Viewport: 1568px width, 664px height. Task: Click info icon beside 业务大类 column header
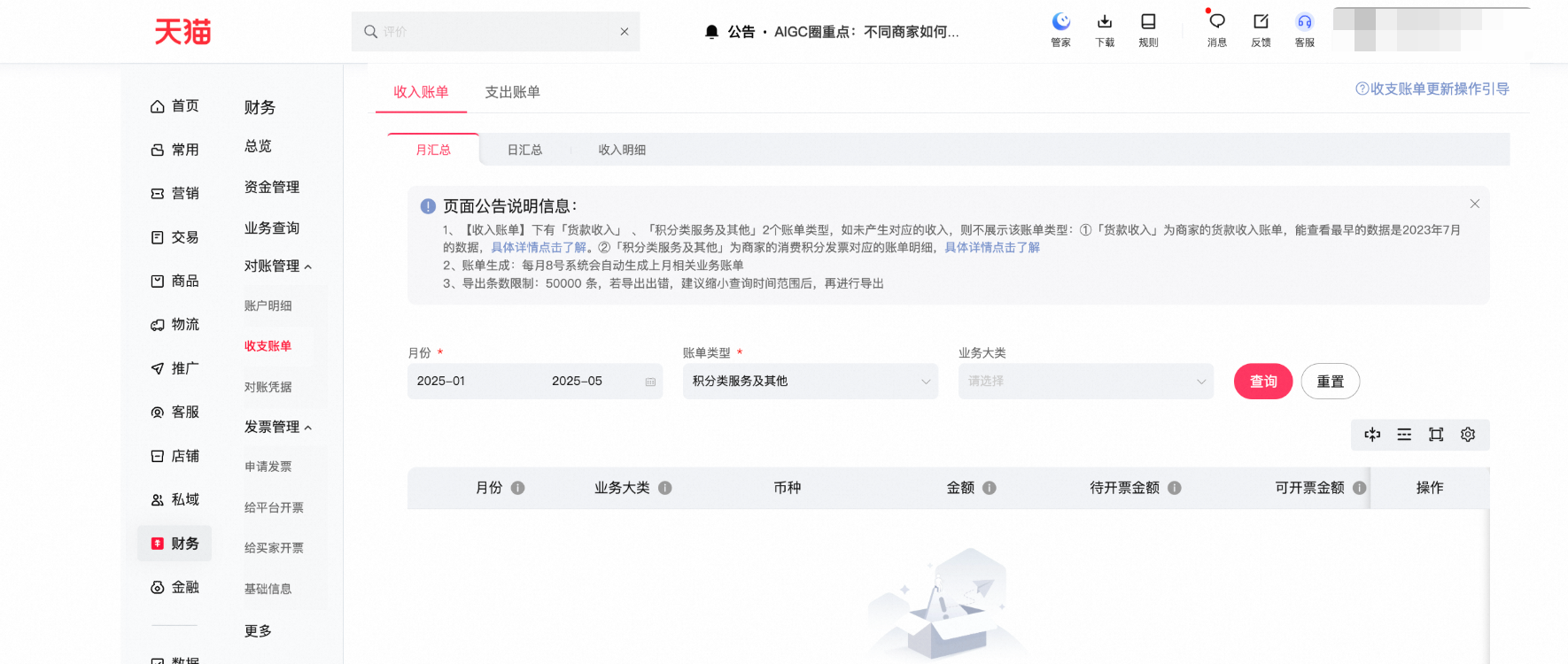coord(665,488)
